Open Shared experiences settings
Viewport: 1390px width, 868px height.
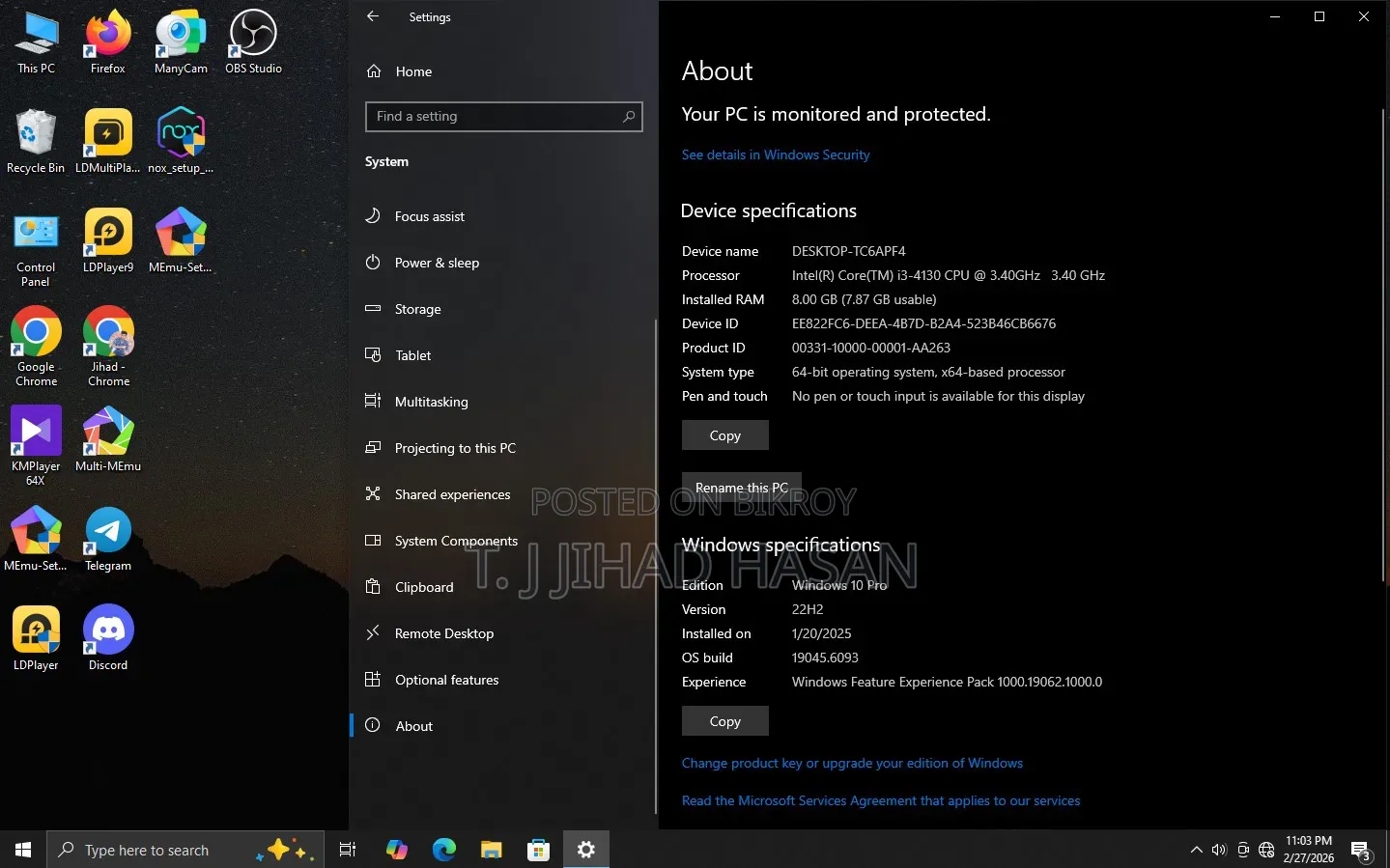(x=452, y=494)
